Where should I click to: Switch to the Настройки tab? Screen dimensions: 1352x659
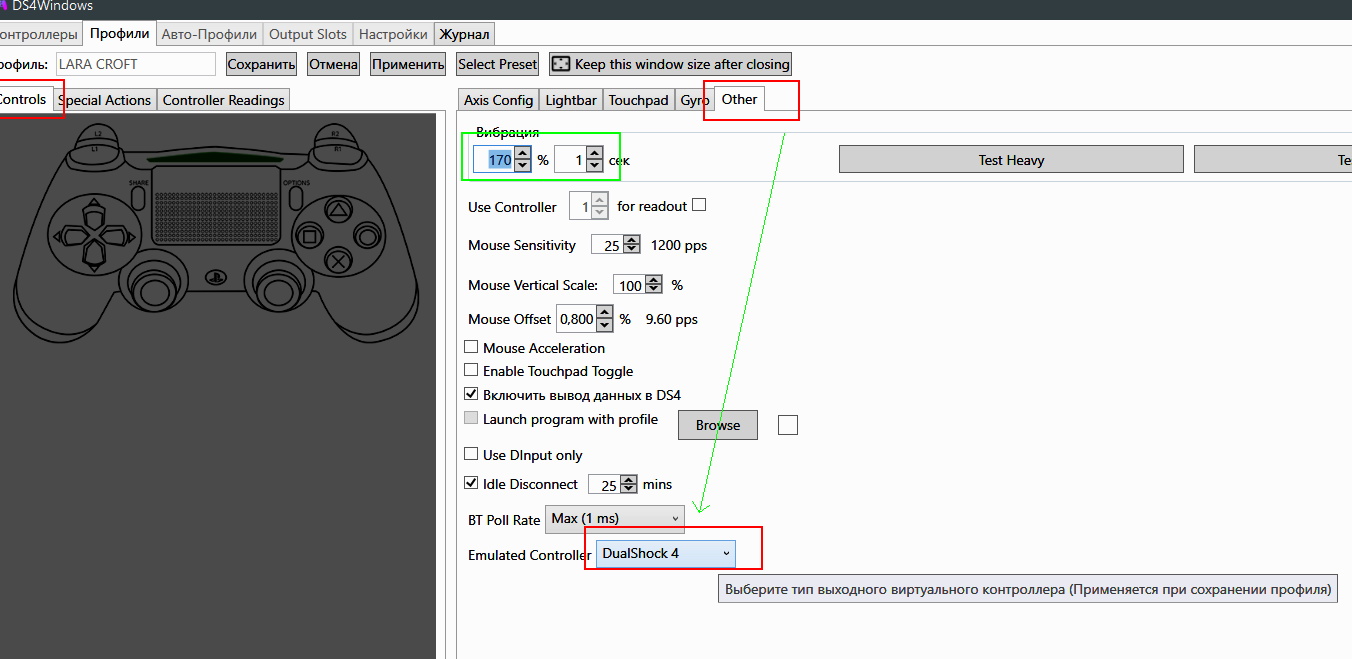click(393, 34)
